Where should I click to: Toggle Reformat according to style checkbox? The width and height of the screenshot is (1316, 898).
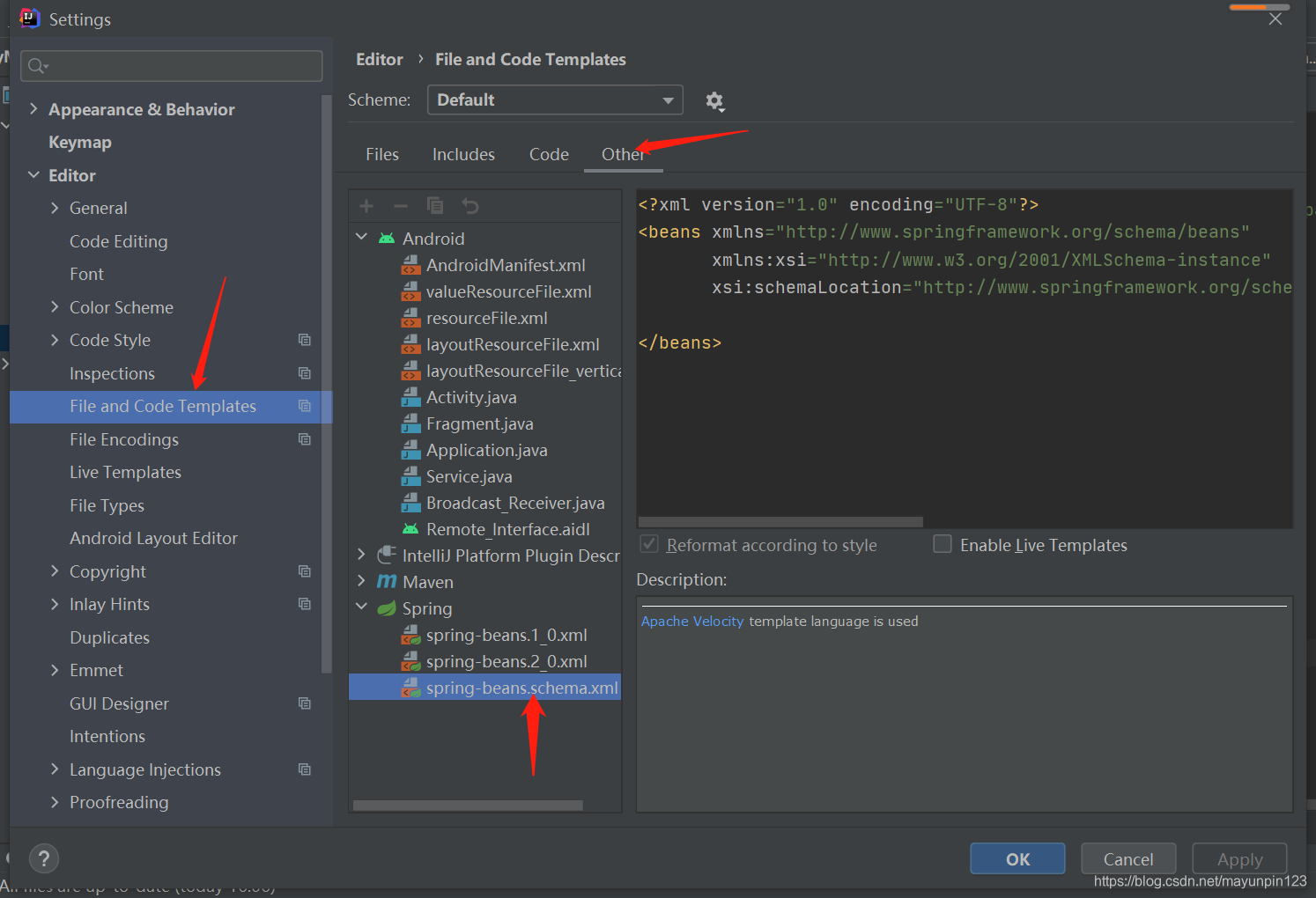649,544
